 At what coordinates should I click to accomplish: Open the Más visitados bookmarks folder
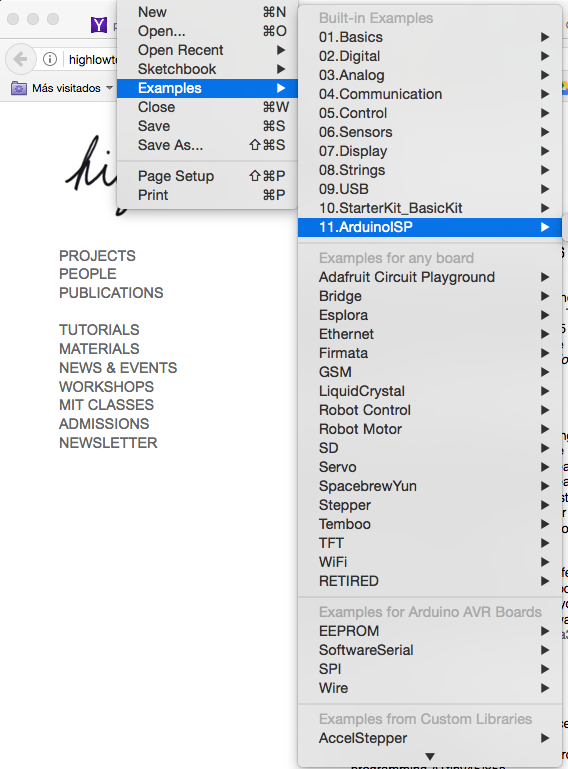pyautogui.click(x=62, y=88)
